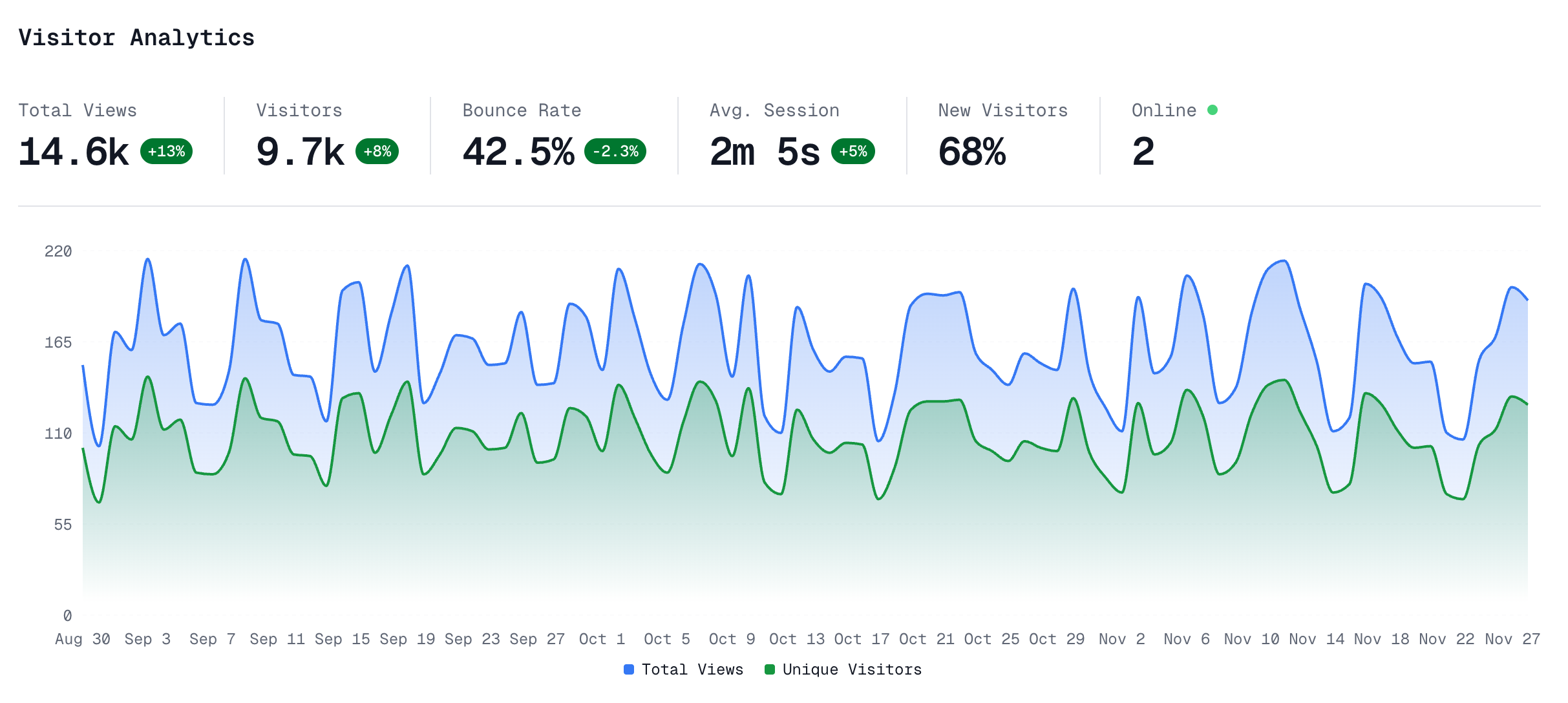Select the New Visitors stat card
Viewport: 1568px width, 703px height.
tap(1002, 132)
